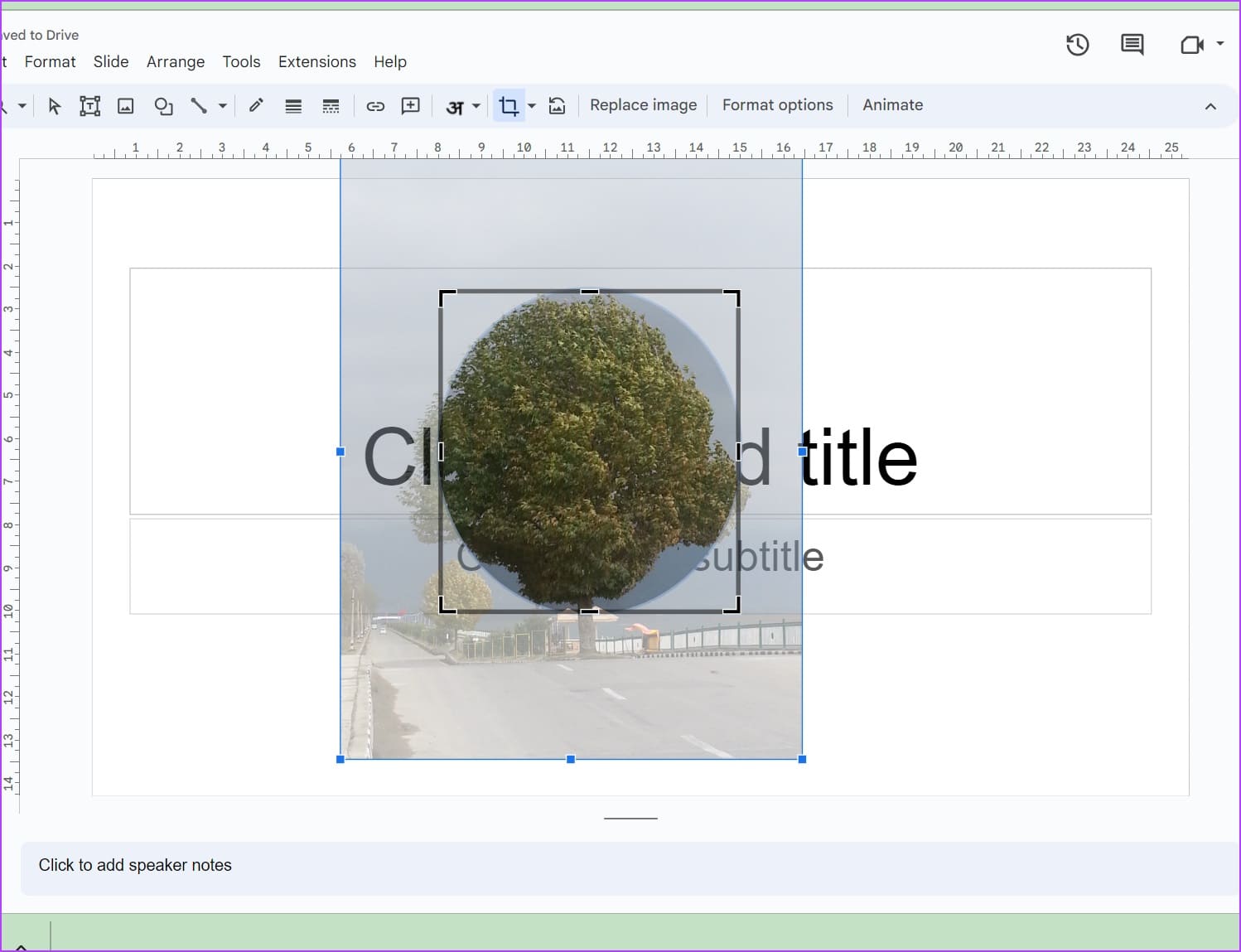The width and height of the screenshot is (1241, 952).
Task: Expand the mask image dropdown arrow
Action: pos(532,106)
